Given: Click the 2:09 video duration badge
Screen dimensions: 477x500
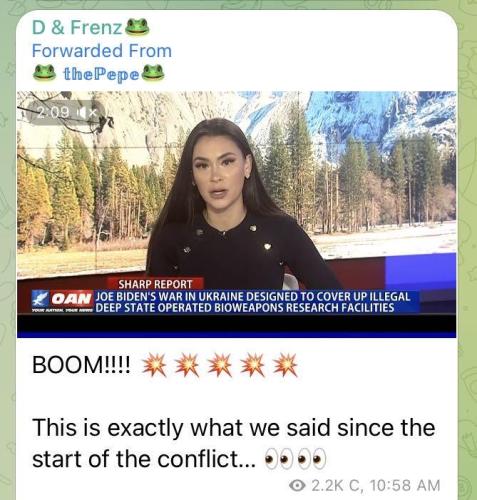Looking at the screenshot, I should pyautogui.click(x=64, y=113).
